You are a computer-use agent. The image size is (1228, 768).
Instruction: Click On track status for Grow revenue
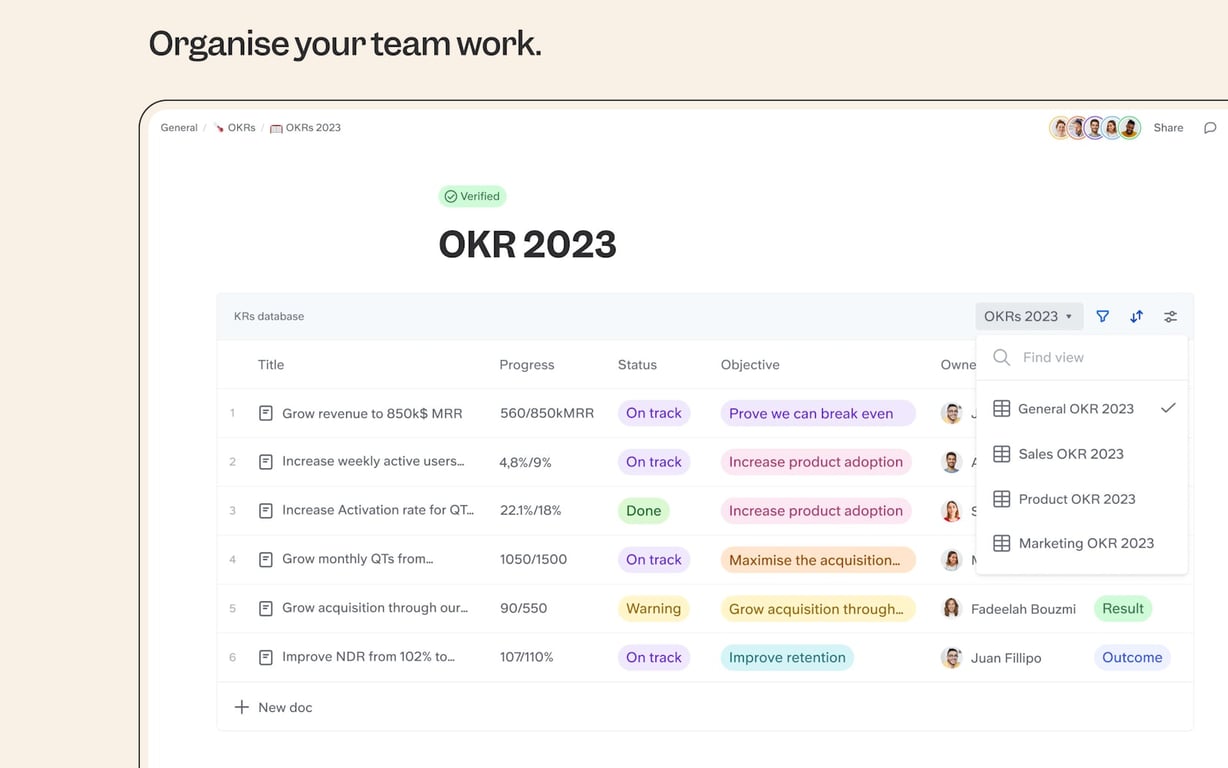[654, 413]
